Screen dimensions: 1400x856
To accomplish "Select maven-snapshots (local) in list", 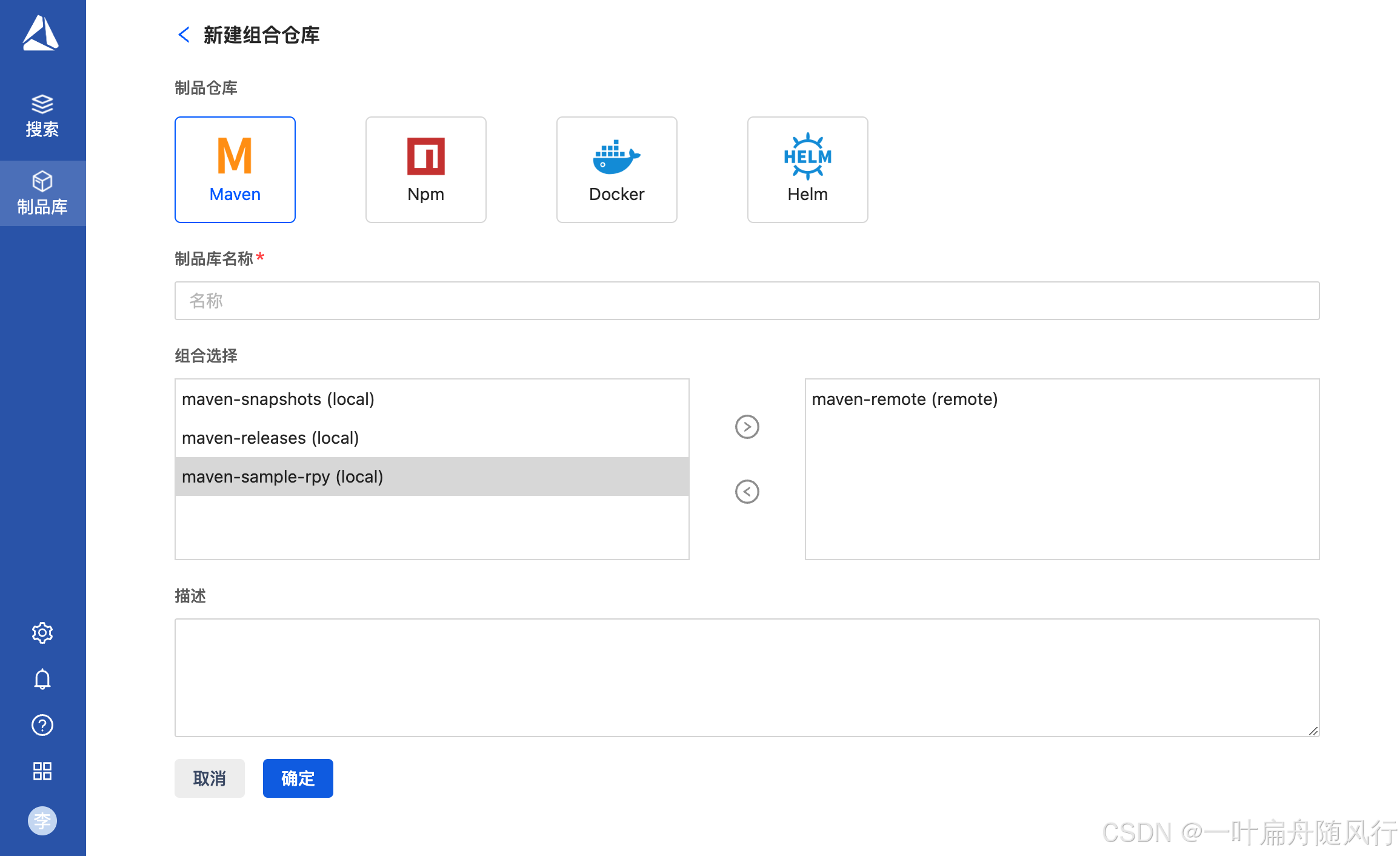I will 432,399.
